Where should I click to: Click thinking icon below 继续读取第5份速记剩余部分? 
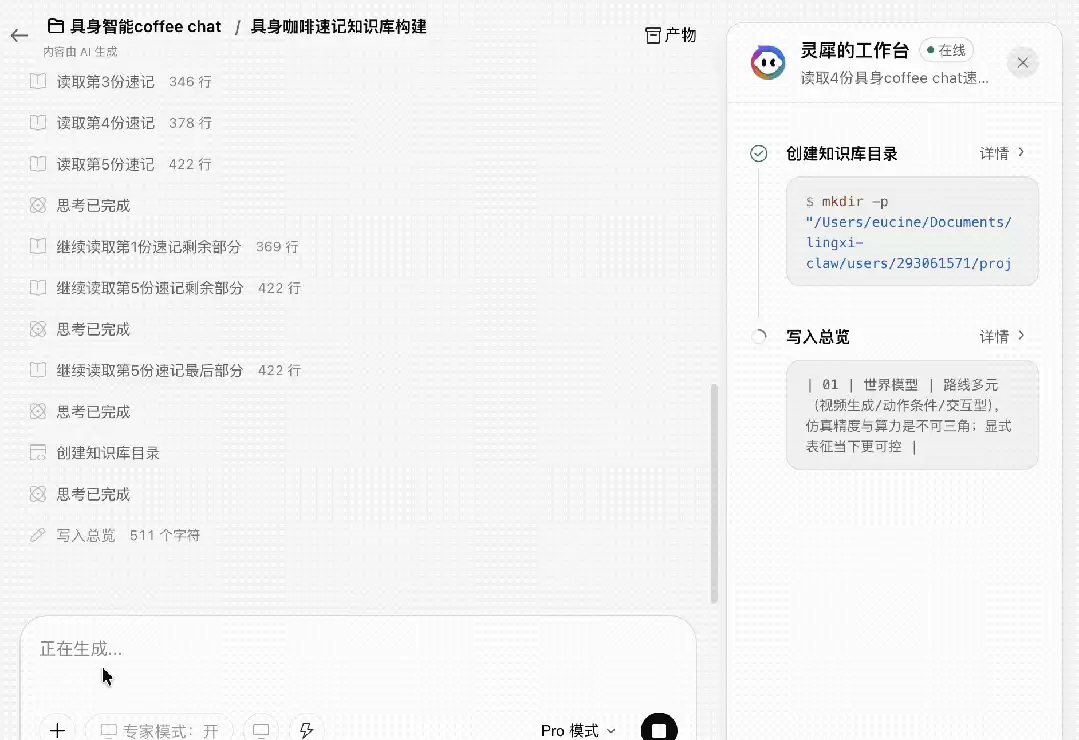click(38, 329)
